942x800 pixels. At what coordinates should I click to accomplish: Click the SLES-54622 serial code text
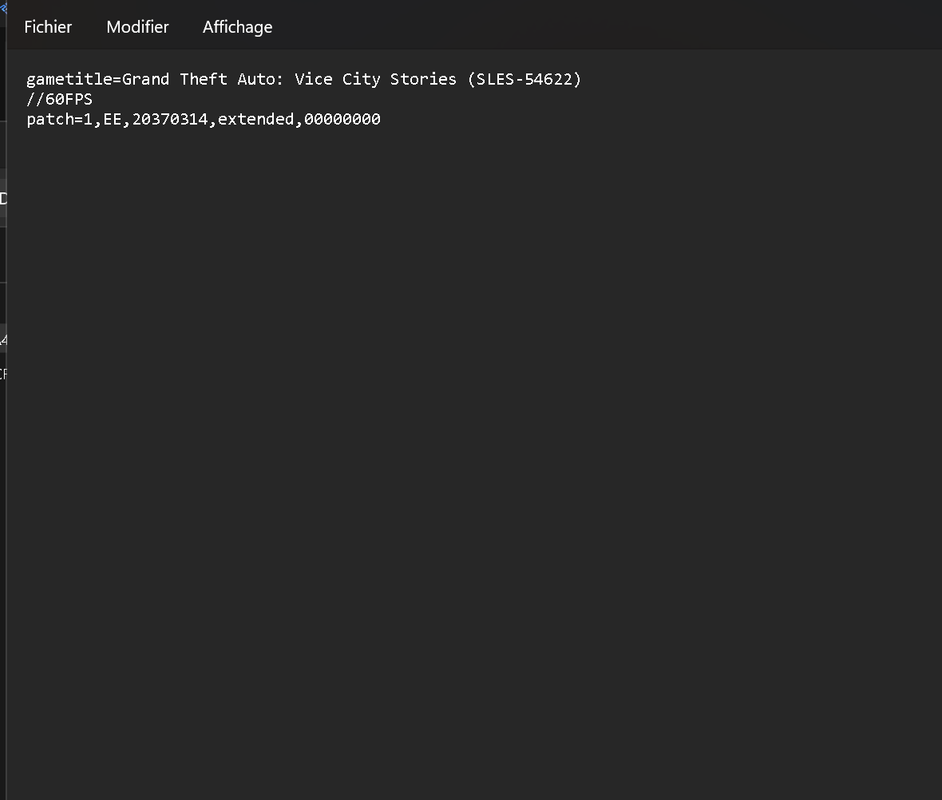(x=524, y=79)
